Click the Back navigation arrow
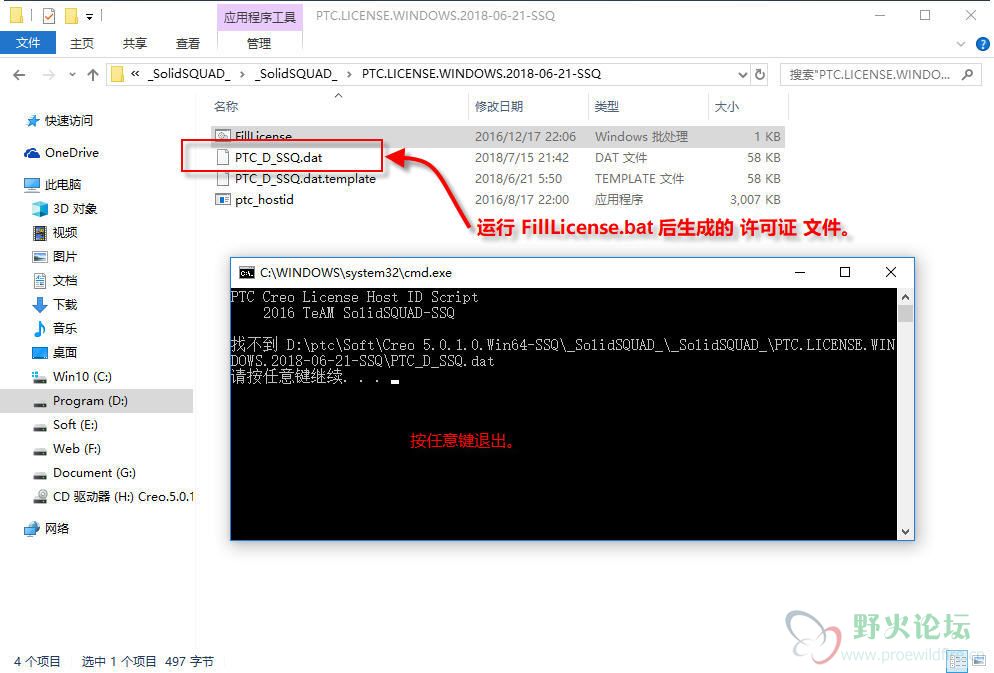The width and height of the screenshot is (994, 673). tap(19, 75)
